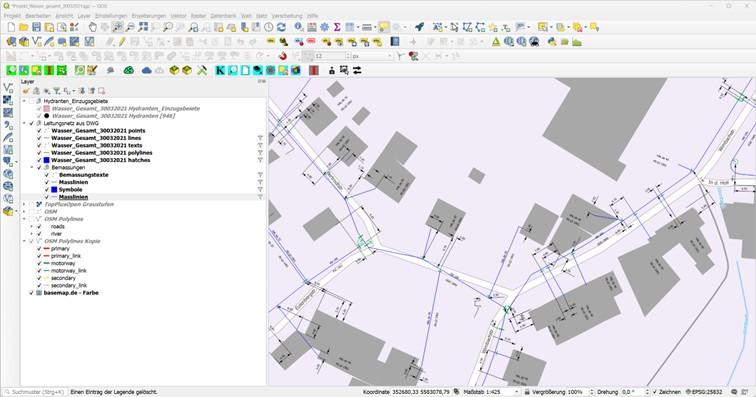Click the Zoom Full extent arrows icon
756x397 pixels.
pyautogui.click(x=143, y=27)
